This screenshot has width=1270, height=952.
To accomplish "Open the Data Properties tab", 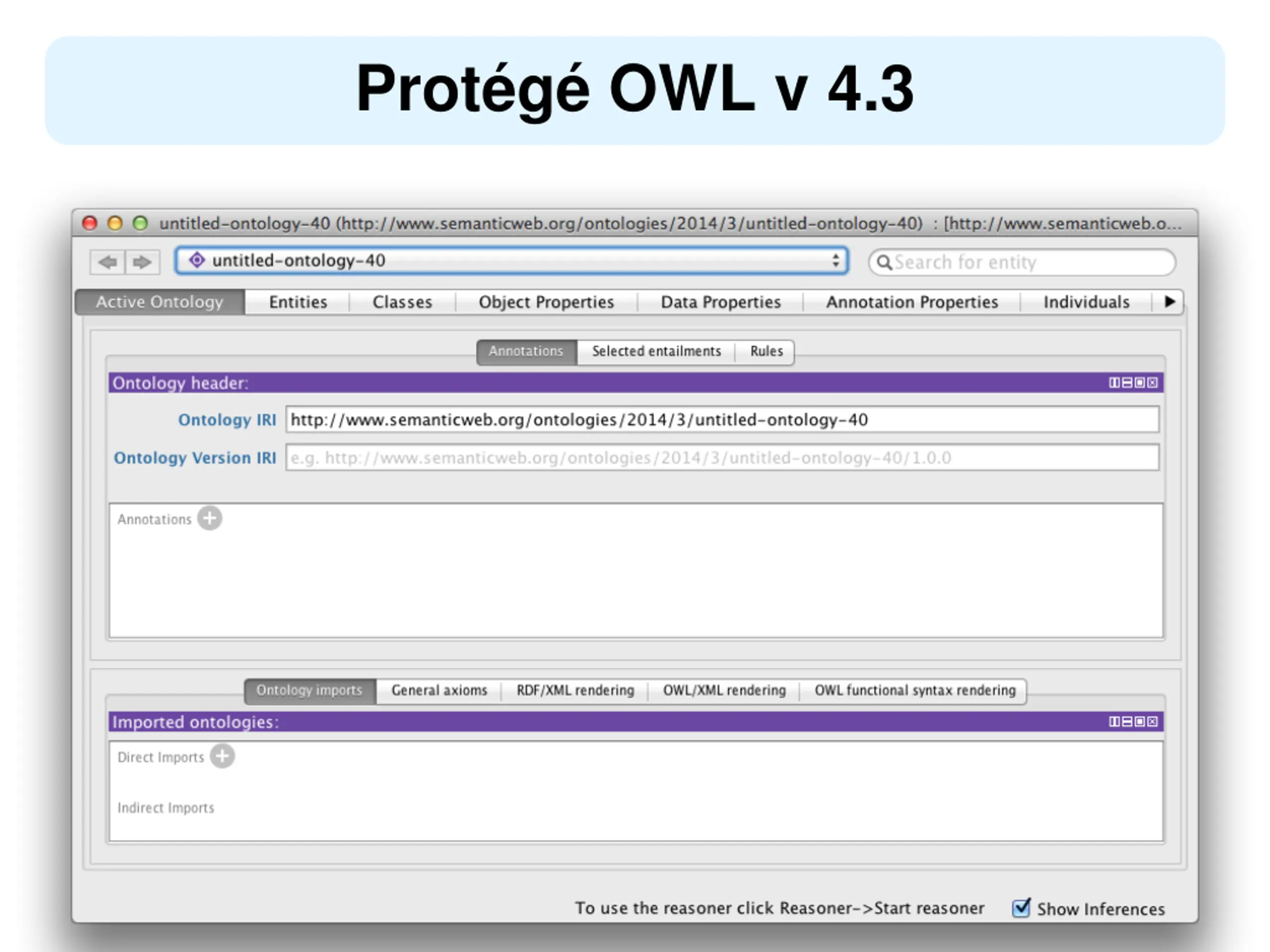I will [x=721, y=302].
